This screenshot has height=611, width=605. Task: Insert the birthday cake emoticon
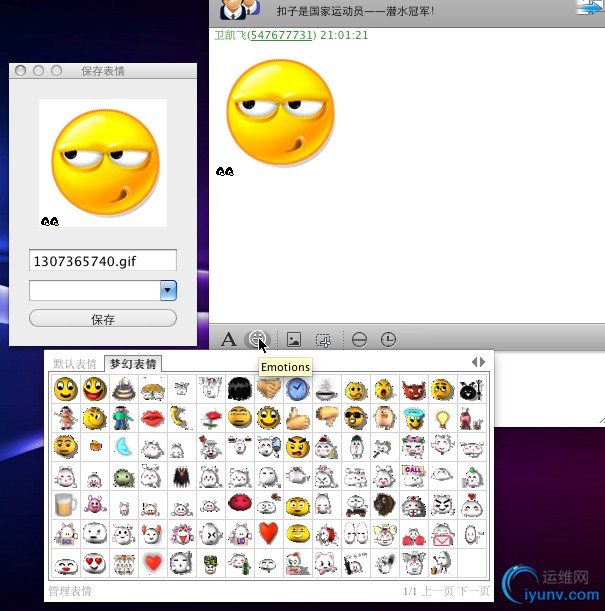pos(124,389)
